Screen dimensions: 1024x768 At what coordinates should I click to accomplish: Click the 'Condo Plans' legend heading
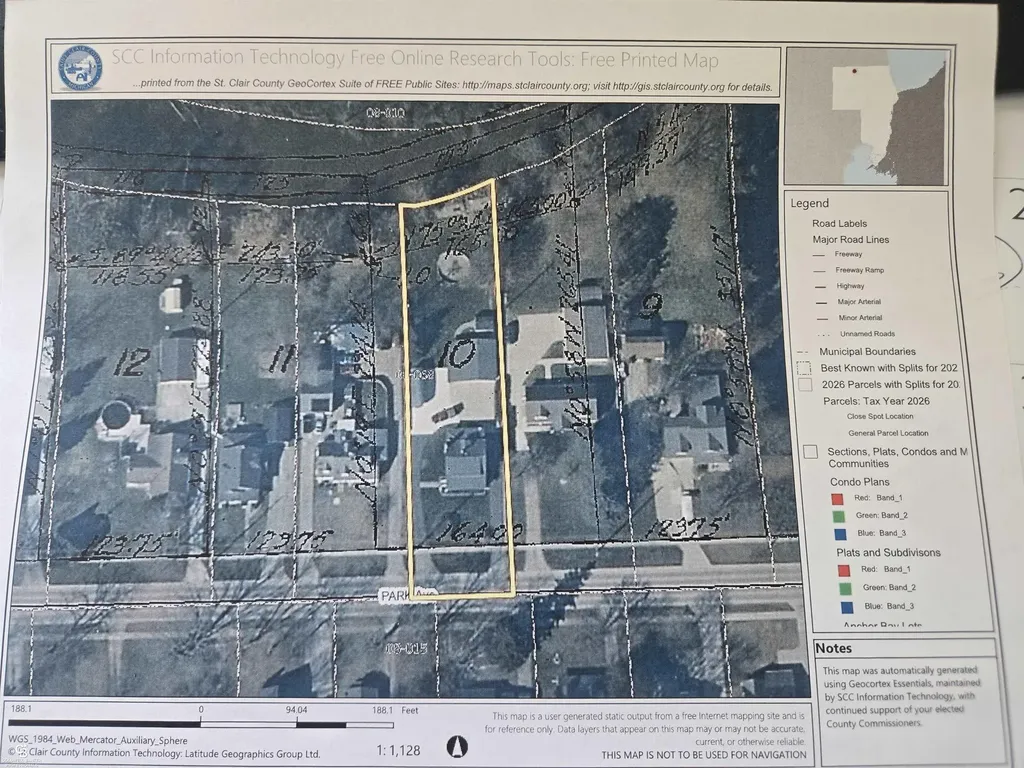pyautogui.click(x=859, y=482)
